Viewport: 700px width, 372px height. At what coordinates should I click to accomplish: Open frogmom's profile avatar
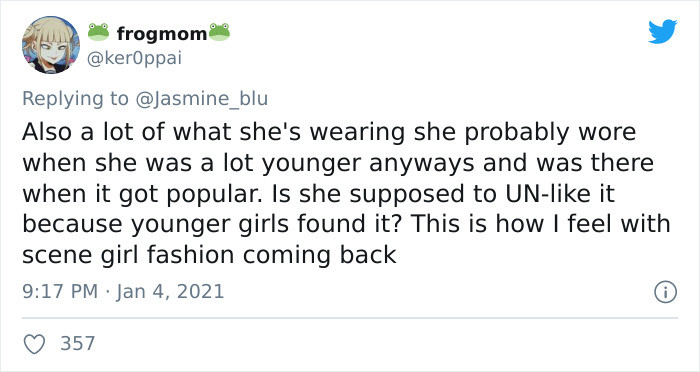tap(51, 45)
